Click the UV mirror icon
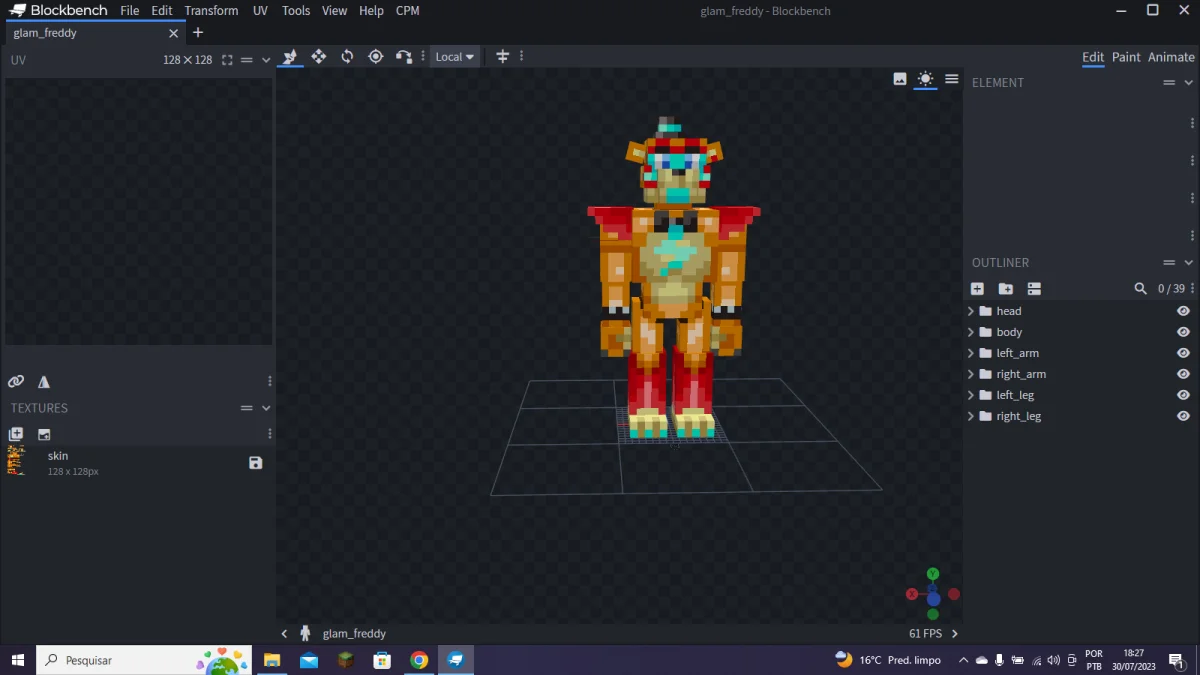 click(44, 382)
